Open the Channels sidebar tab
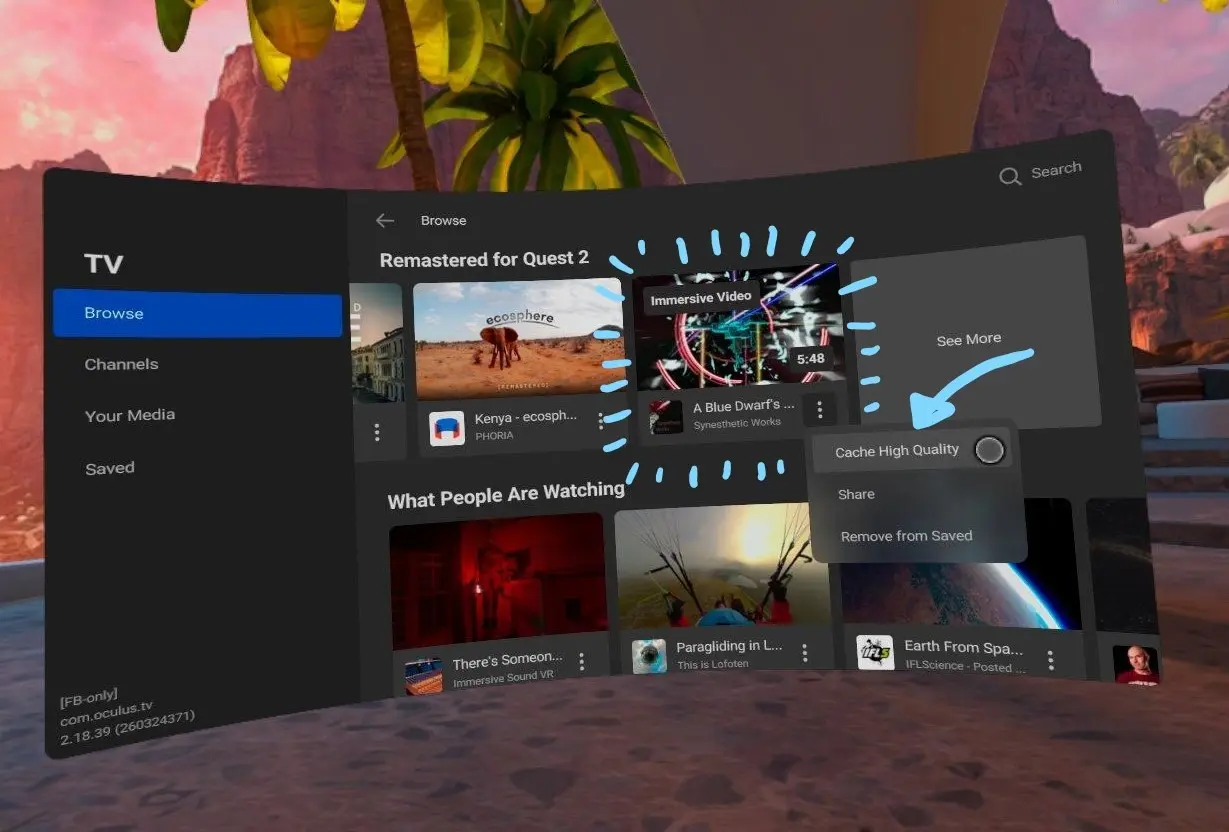The height and width of the screenshot is (832, 1229). pyautogui.click(x=121, y=364)
